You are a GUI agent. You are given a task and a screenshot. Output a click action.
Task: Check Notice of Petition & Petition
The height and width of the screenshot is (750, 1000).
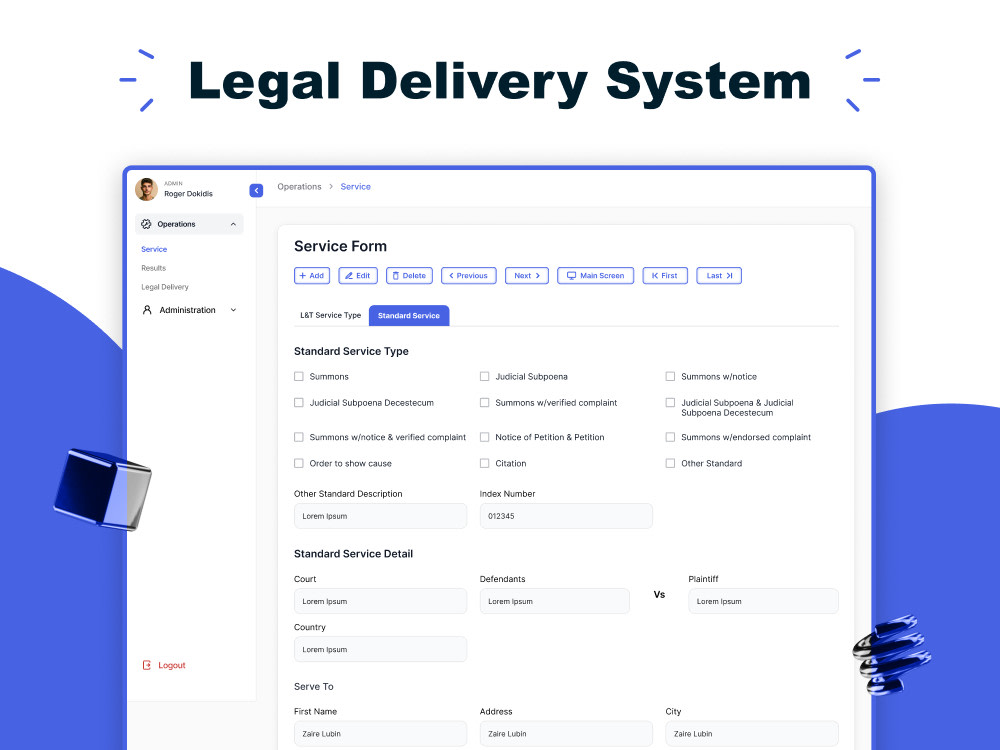tap(485, 437)
